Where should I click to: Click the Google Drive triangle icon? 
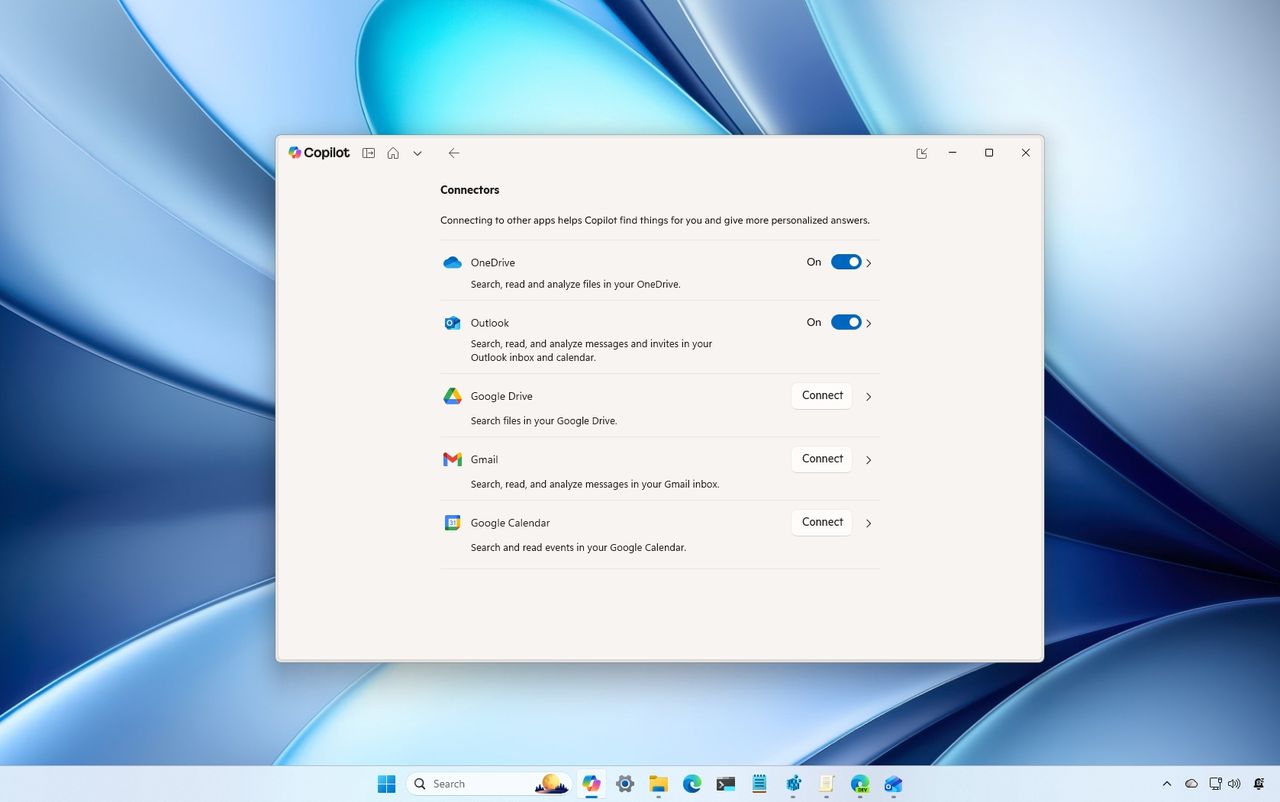pyautogui.click(x=452, y=396)
